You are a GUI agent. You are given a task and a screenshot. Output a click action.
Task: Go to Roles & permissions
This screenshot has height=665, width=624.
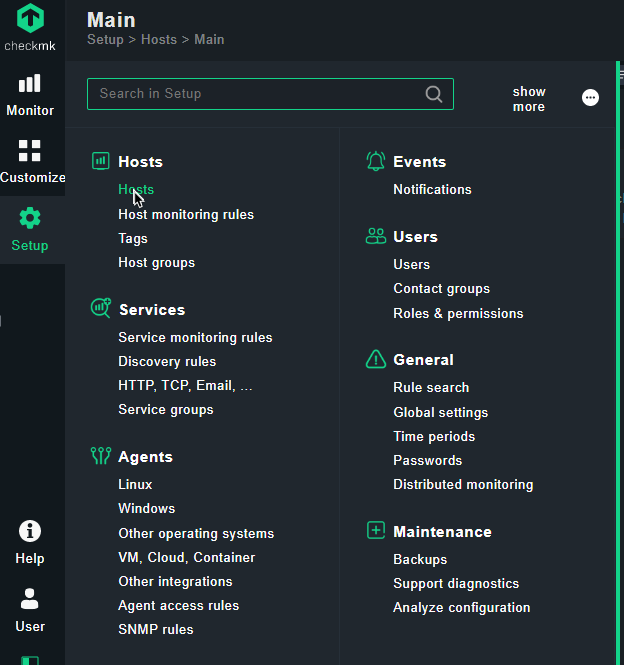click(458, 313)
